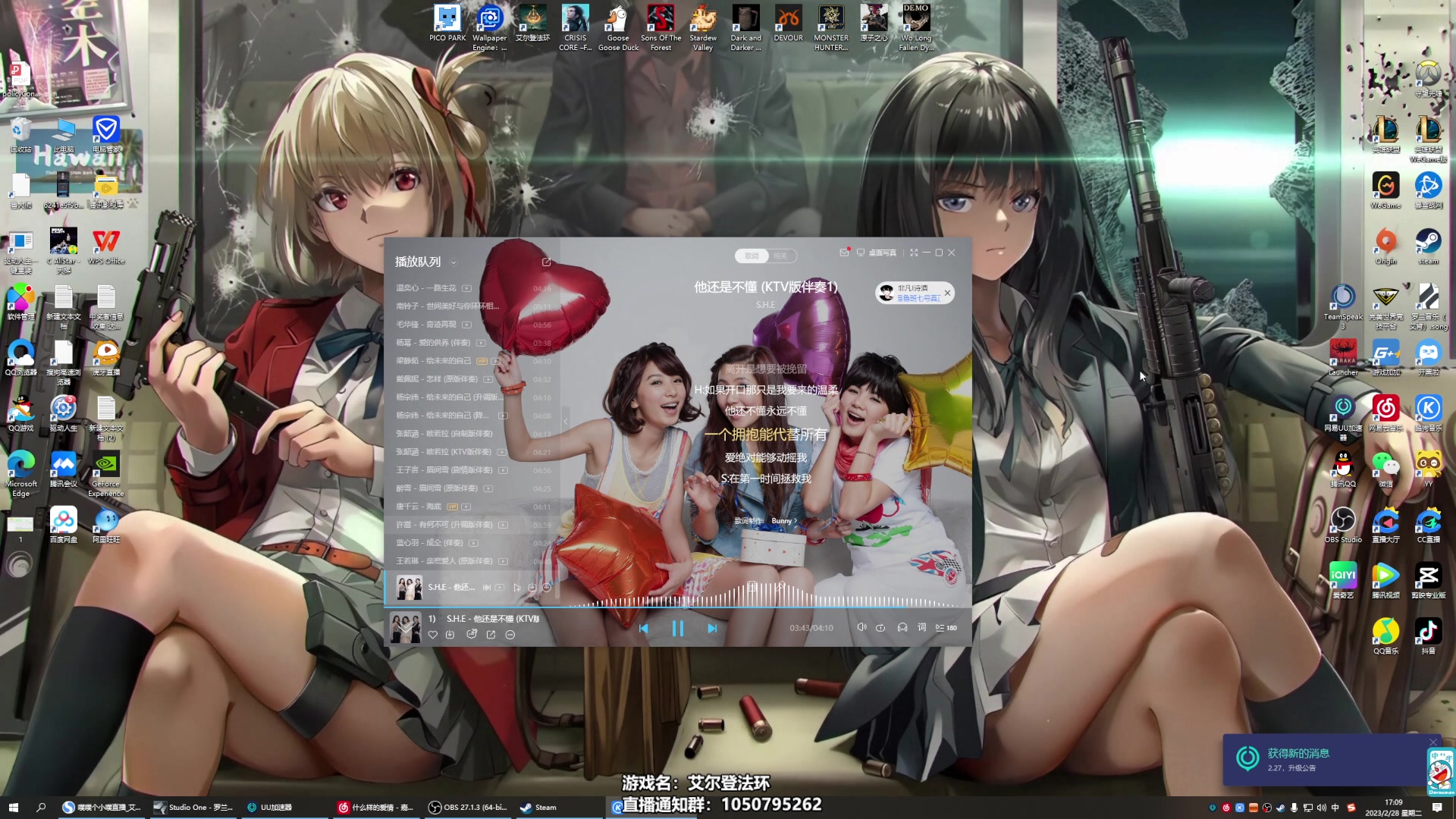Open the headphone sound effects icon
1456x819 pixels.
click(902, 628)
